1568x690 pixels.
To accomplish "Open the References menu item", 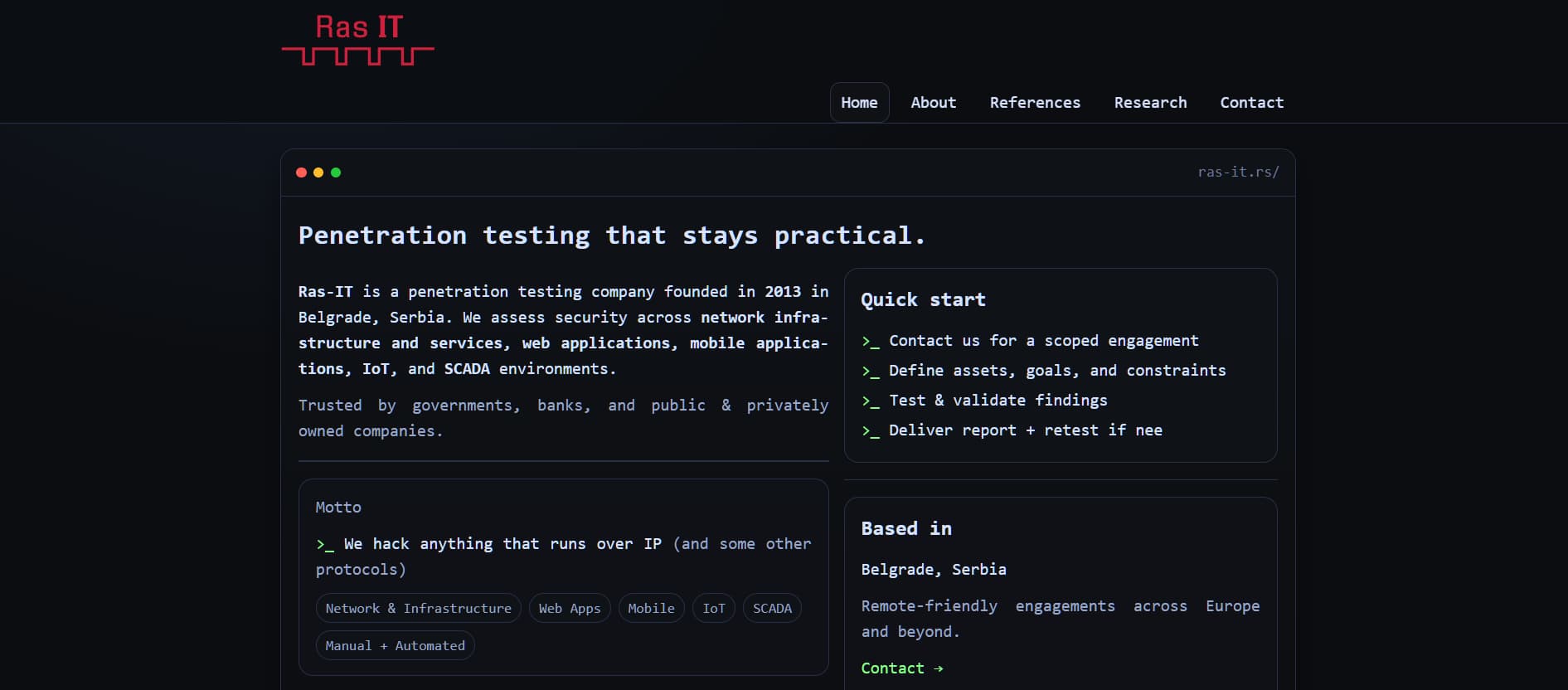I will tap(1035, 102).
